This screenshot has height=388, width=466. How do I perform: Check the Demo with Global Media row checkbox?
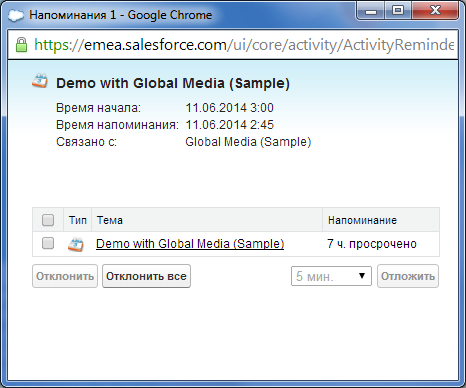(48, 243)
